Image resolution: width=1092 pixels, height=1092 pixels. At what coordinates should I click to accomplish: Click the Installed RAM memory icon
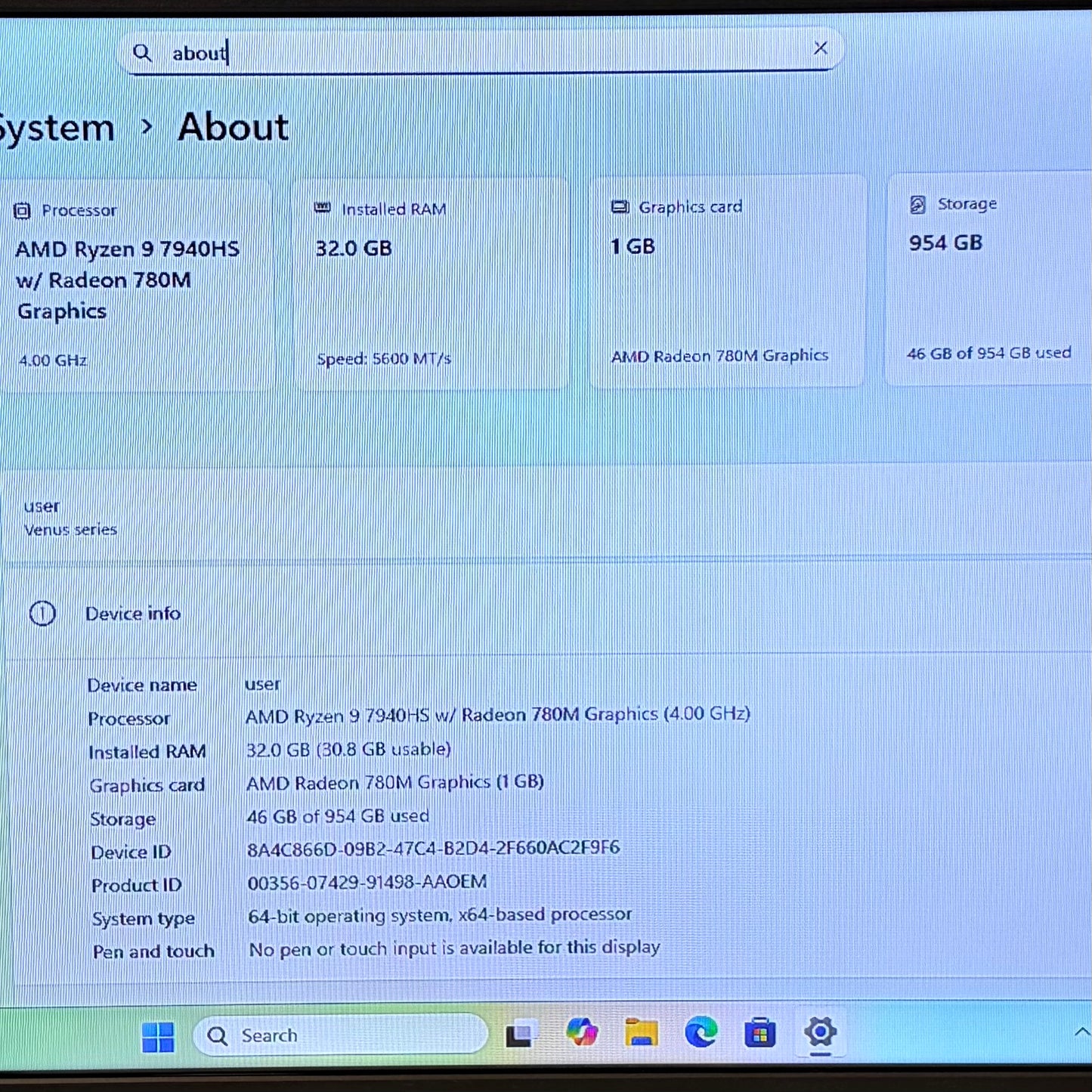[322, 208]
